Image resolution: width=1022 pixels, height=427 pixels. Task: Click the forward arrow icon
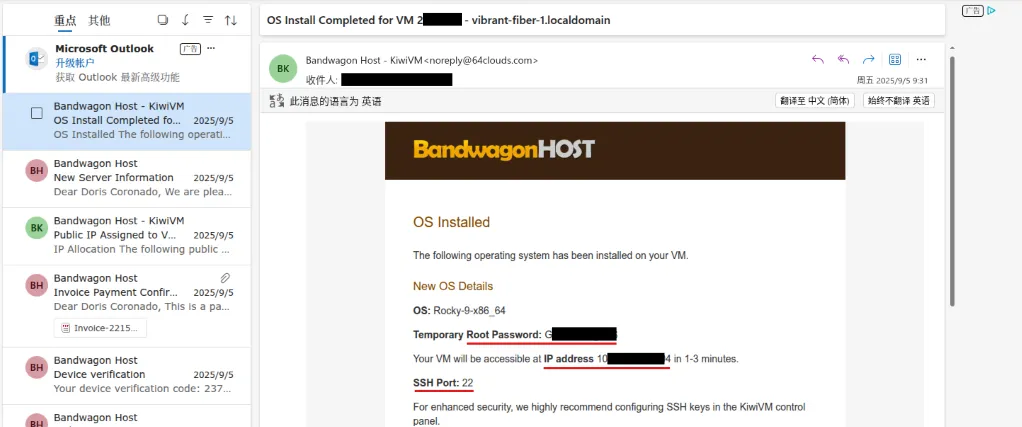pos(868,59)
